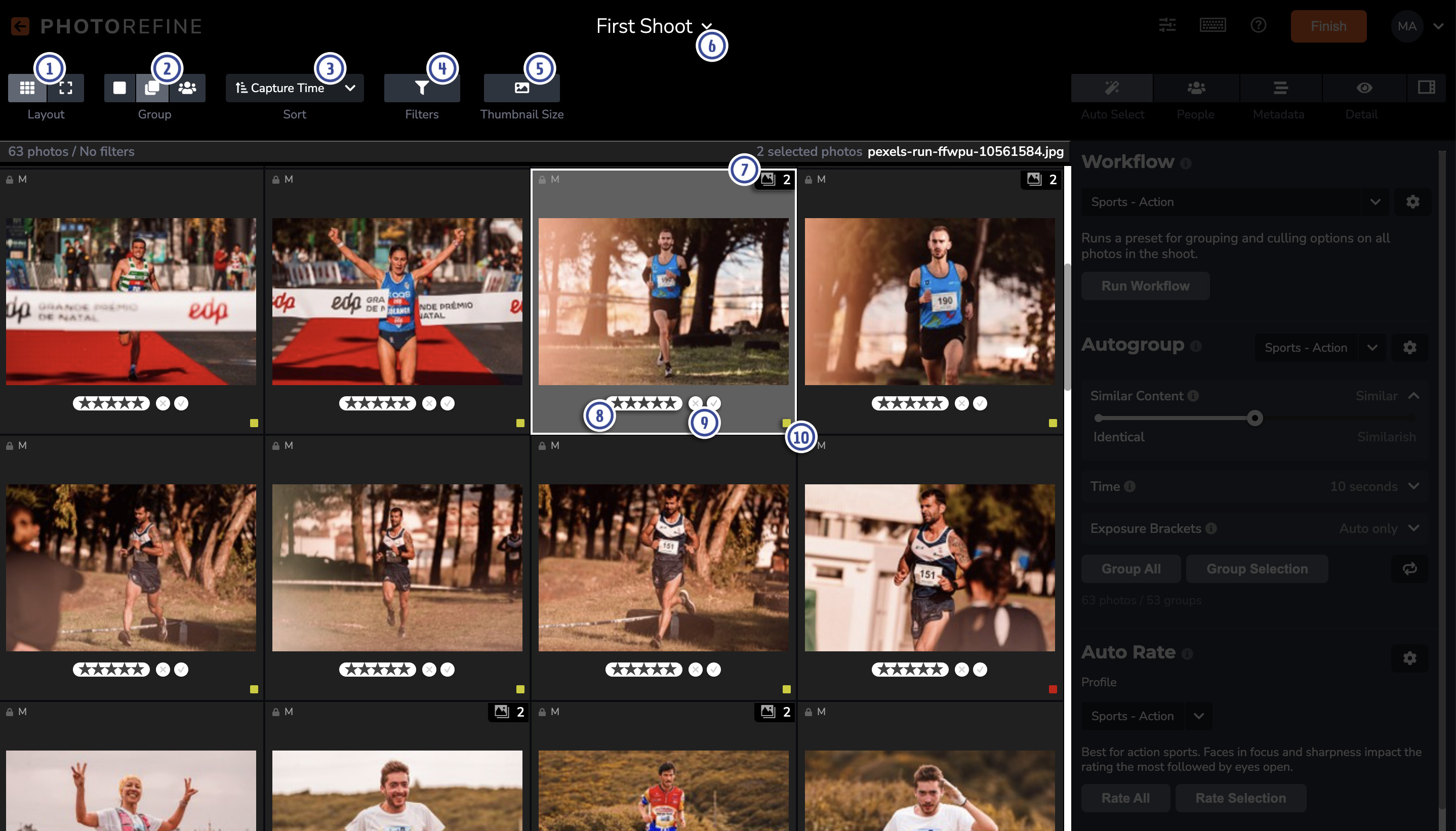The width and height of the screenshot is (1456, 831).
Task: Click the orange back arrow icon
Action: [20, 26]
